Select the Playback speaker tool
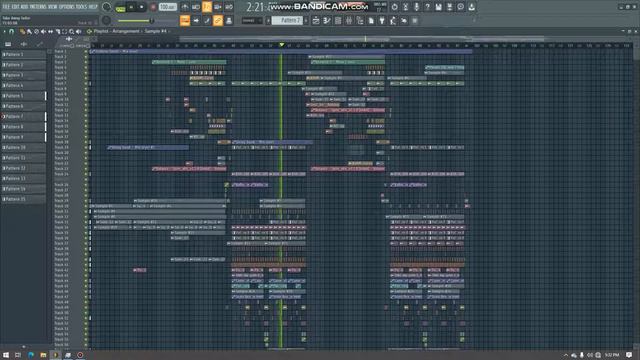Image resolution: width=640 pixels, height=360 pixels. (78, 31)
